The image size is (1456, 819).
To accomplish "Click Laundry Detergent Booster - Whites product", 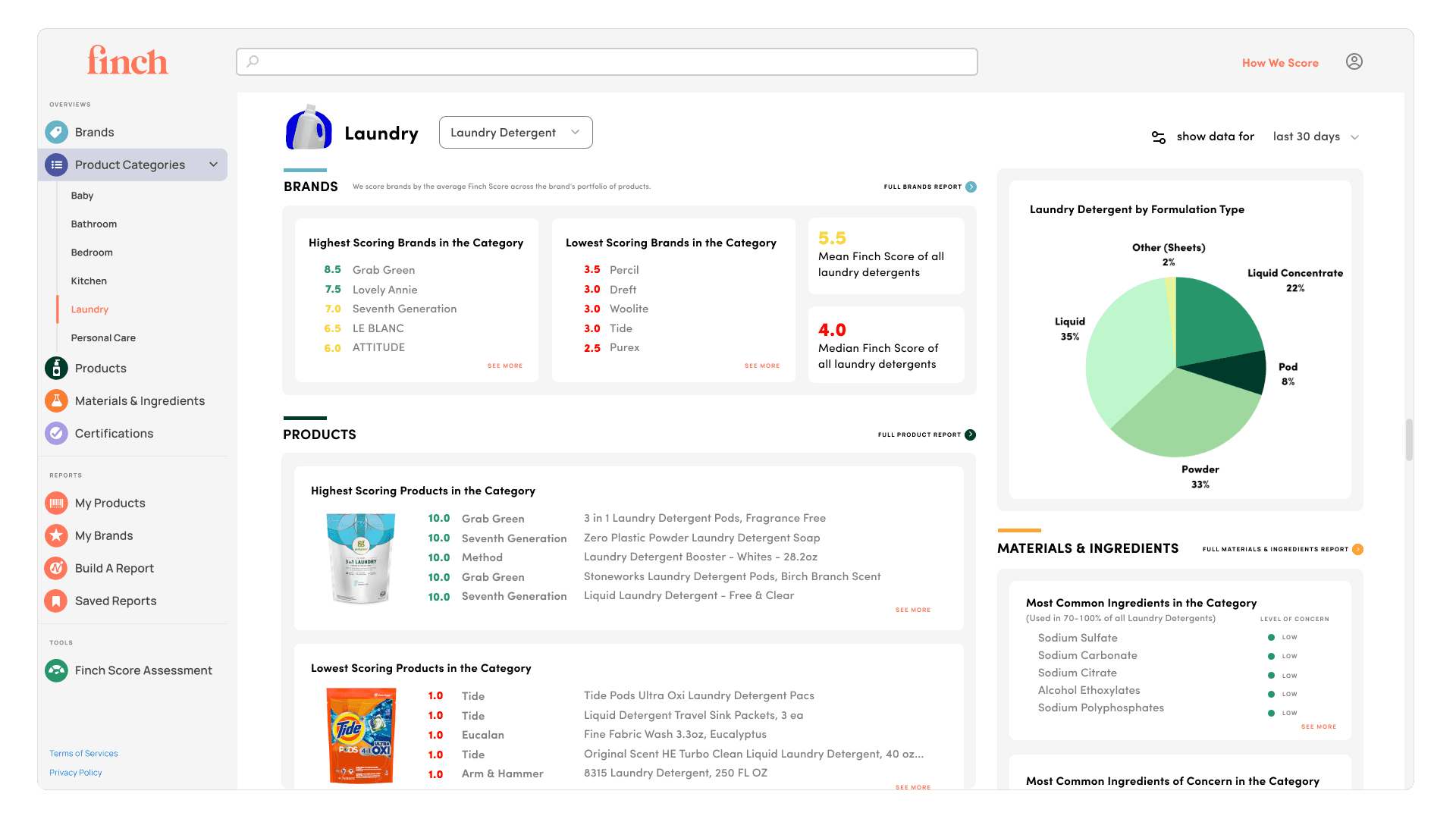I will (701, 557).
